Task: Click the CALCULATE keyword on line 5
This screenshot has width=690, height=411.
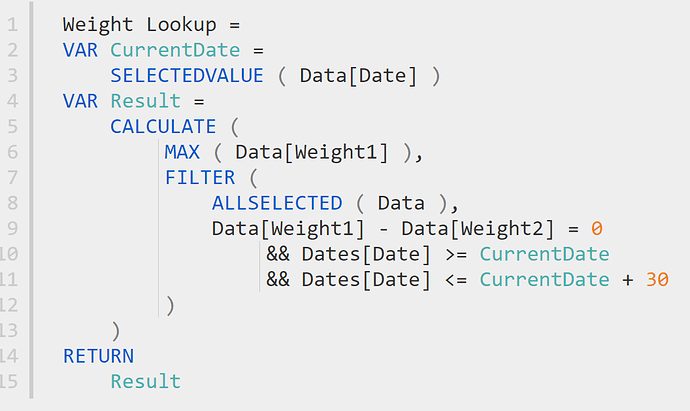Action: pos(163,127)
